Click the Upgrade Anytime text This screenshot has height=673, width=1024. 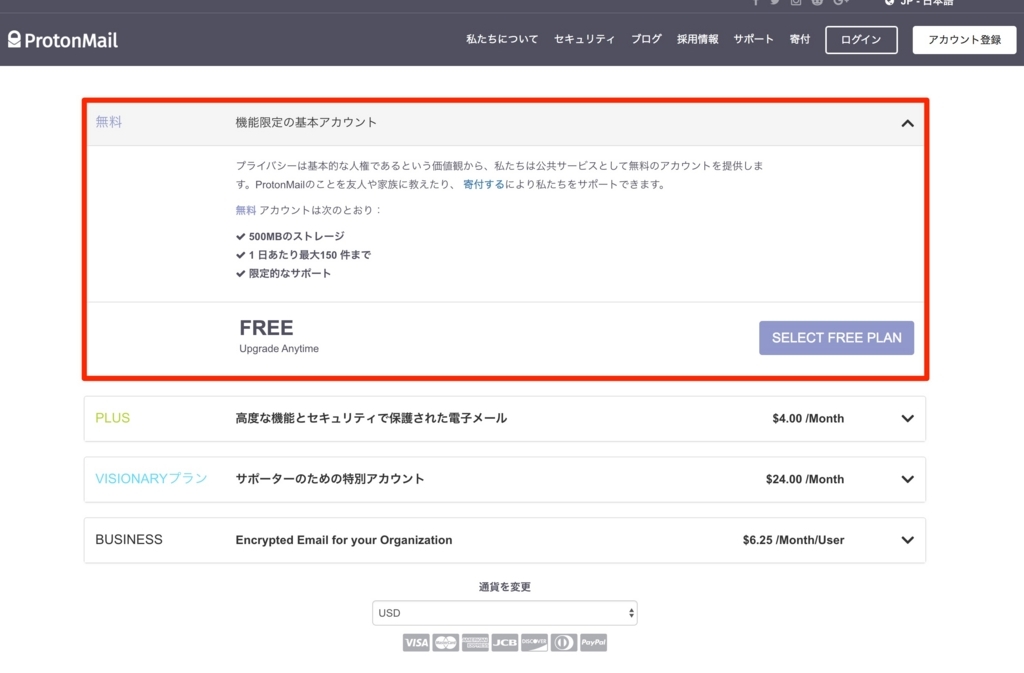(x=279, y=349)
